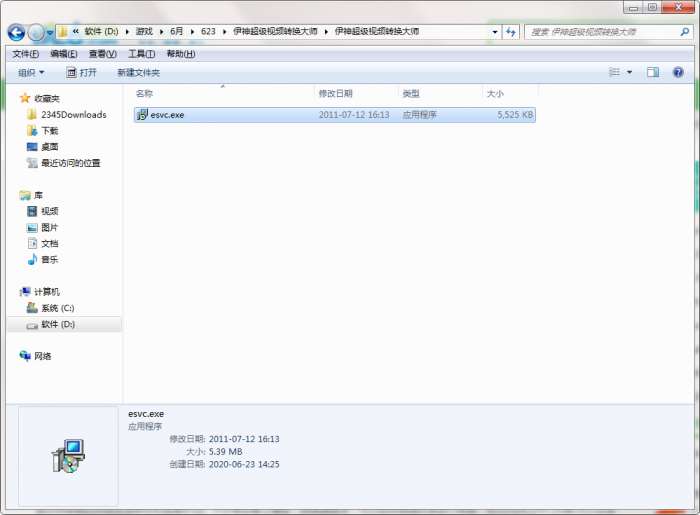
Task: Toggle the preview pane icon
Action: coord(653,72)
